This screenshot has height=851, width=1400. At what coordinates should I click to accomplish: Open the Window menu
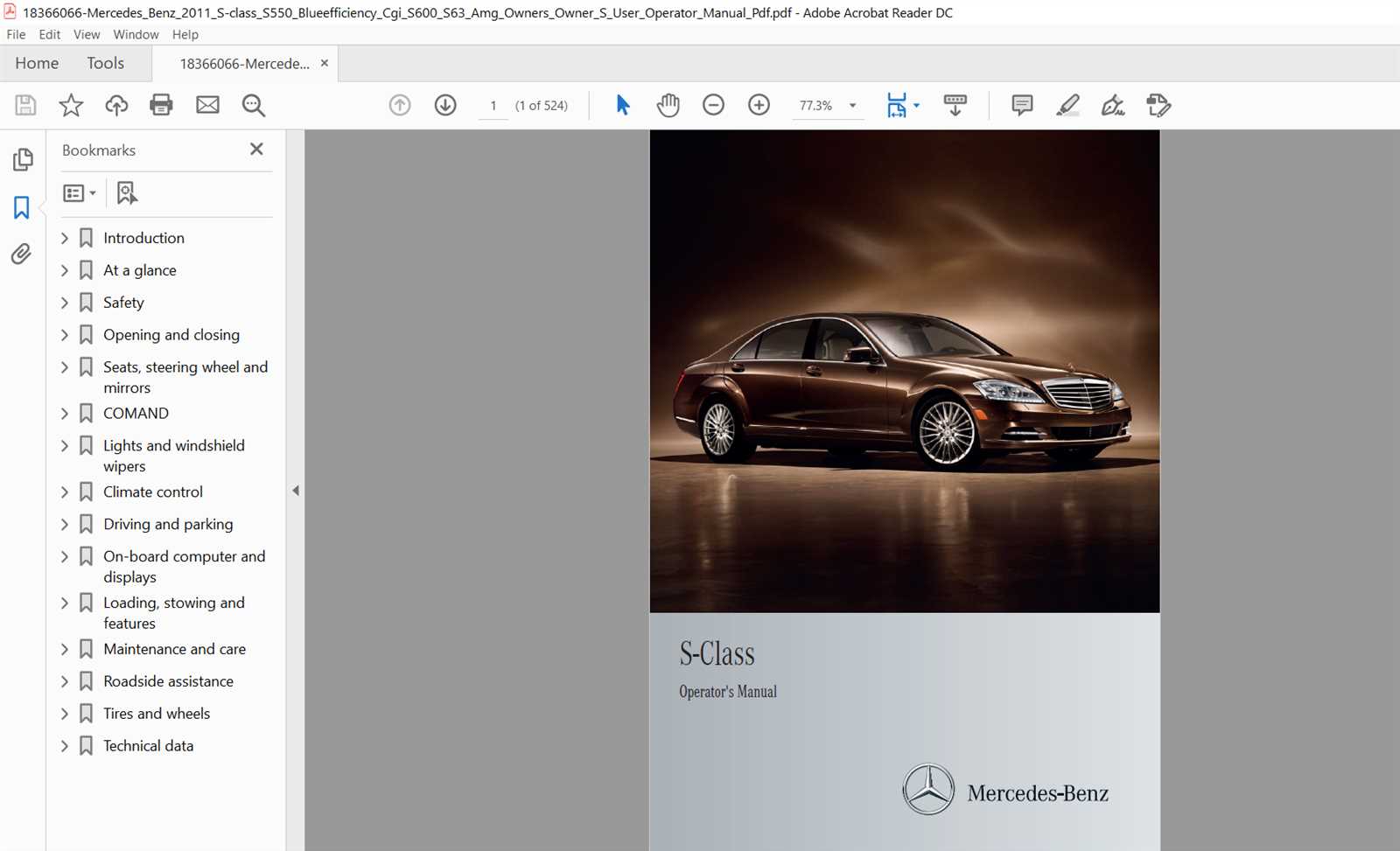(x=136, y=34)
